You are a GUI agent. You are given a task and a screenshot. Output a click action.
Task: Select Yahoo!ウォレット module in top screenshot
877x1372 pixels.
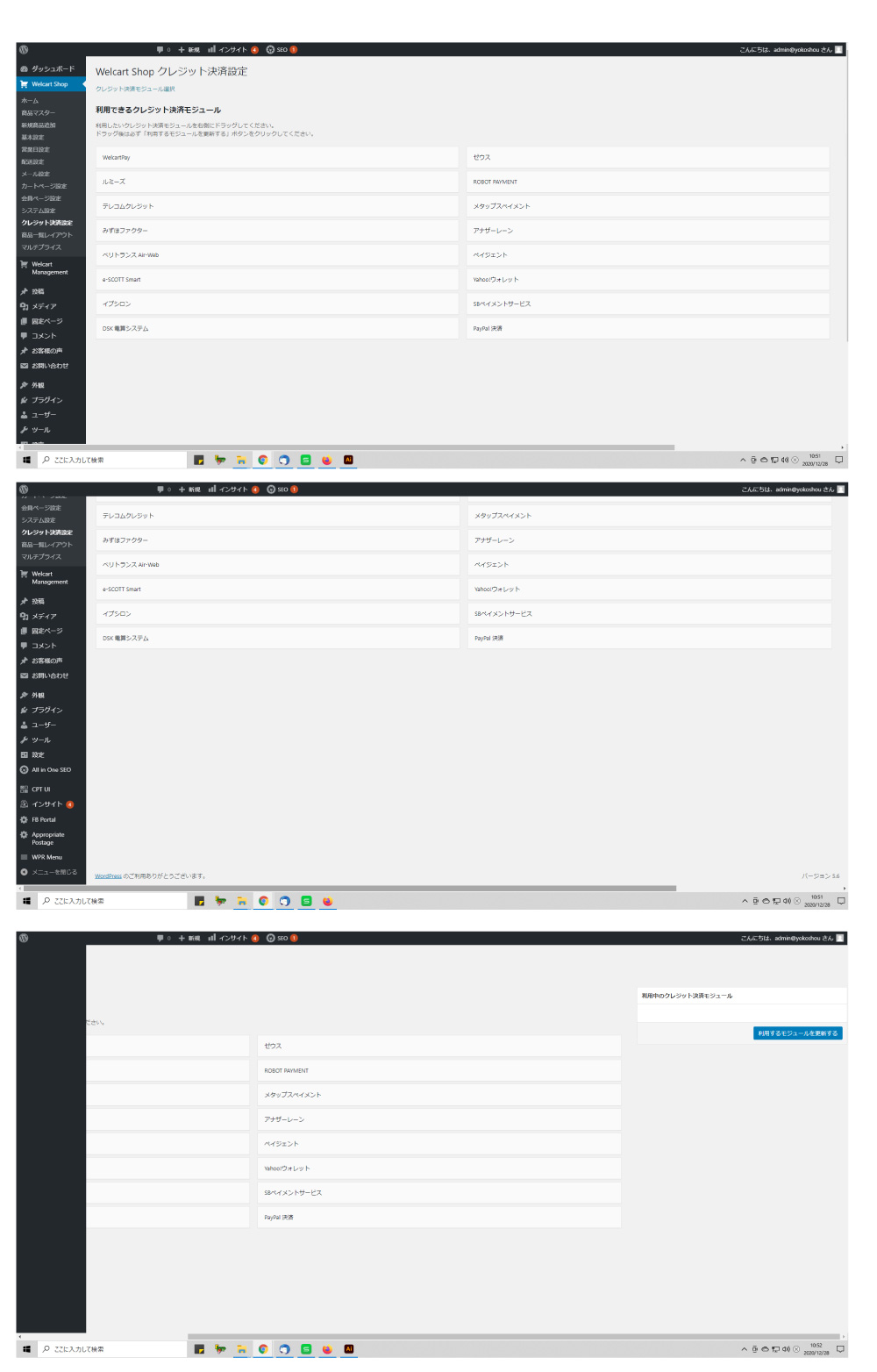click(648, 280)
